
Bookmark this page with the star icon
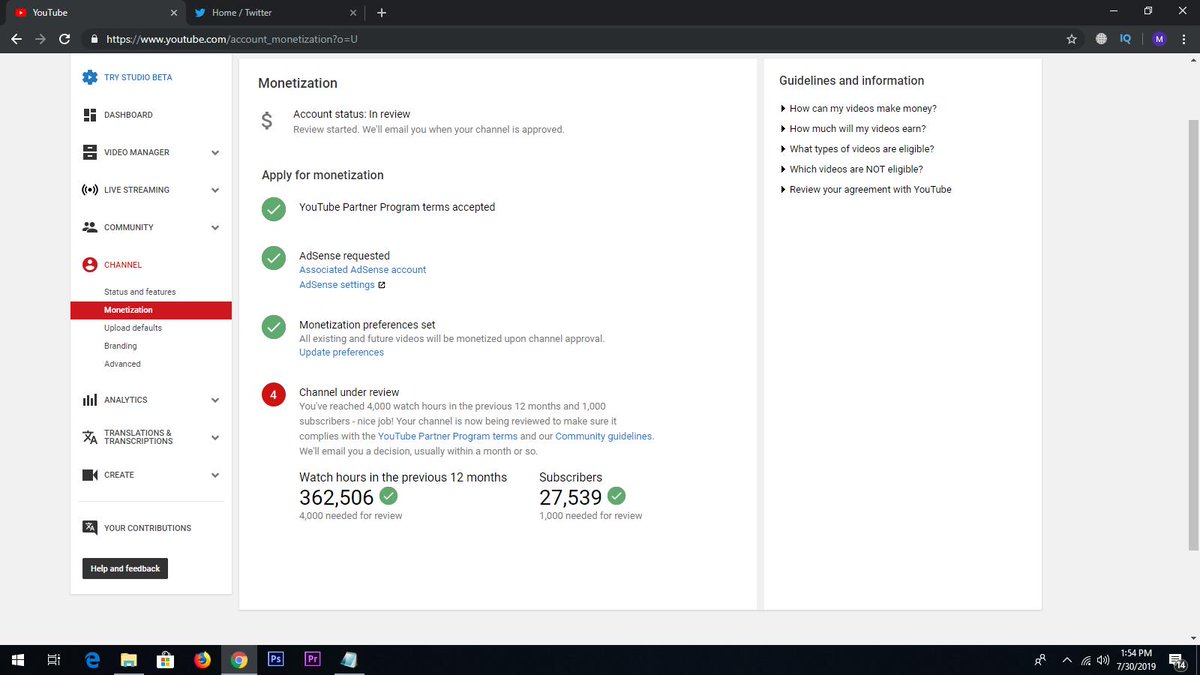1071,39
